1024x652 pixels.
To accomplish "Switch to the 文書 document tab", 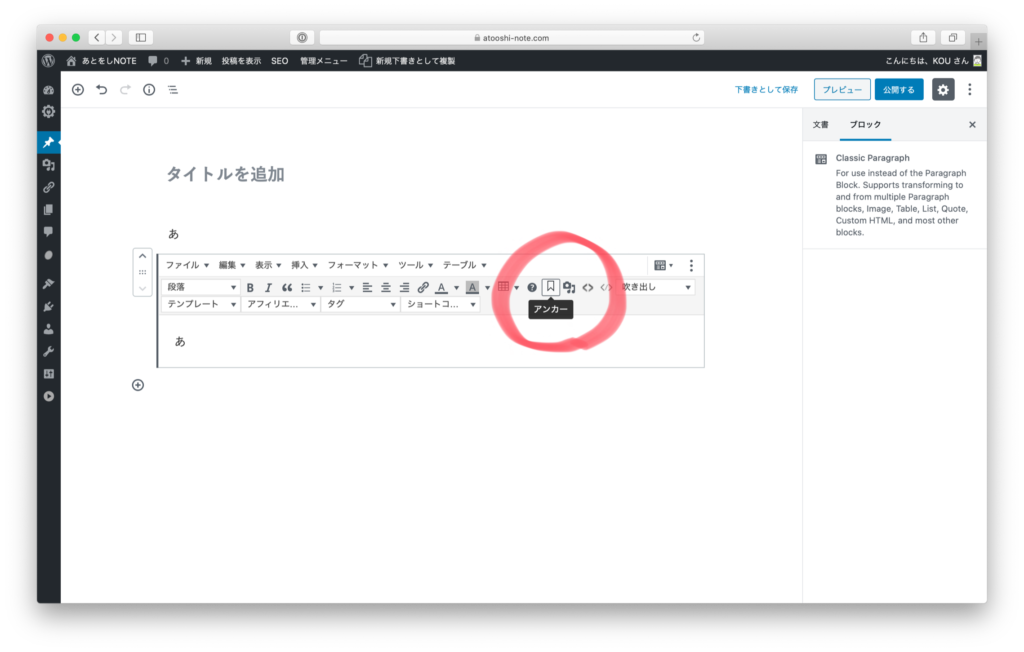I will tap(820, 125).
